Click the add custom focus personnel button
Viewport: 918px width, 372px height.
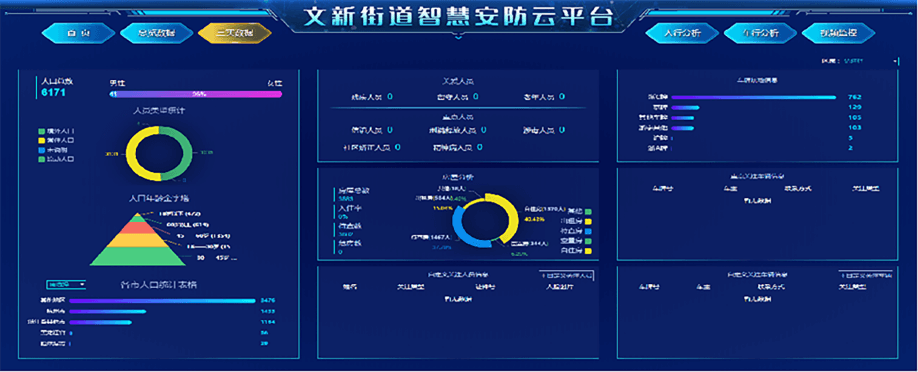pyautogui.click(x=567, y=275)
